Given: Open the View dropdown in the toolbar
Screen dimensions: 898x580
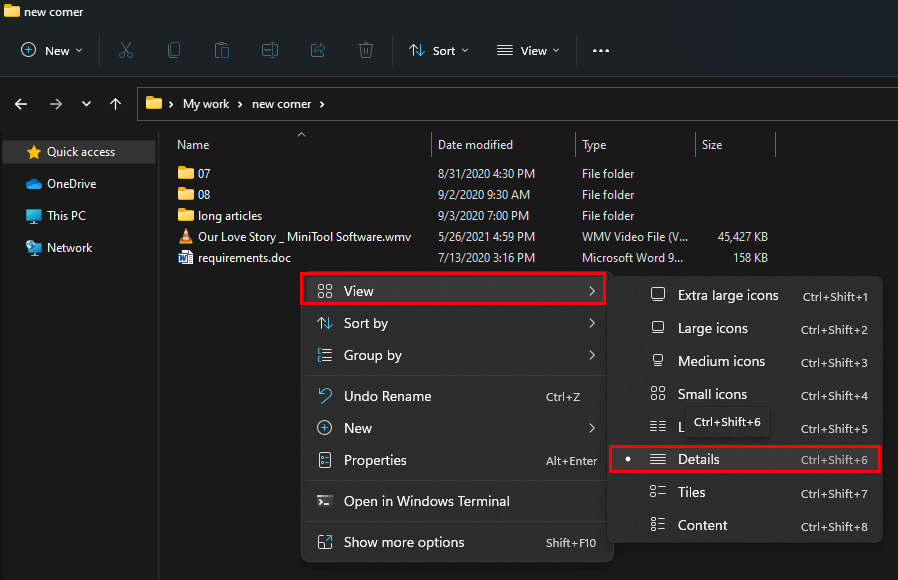Looking at the screenshot, I should pos(528,50).
